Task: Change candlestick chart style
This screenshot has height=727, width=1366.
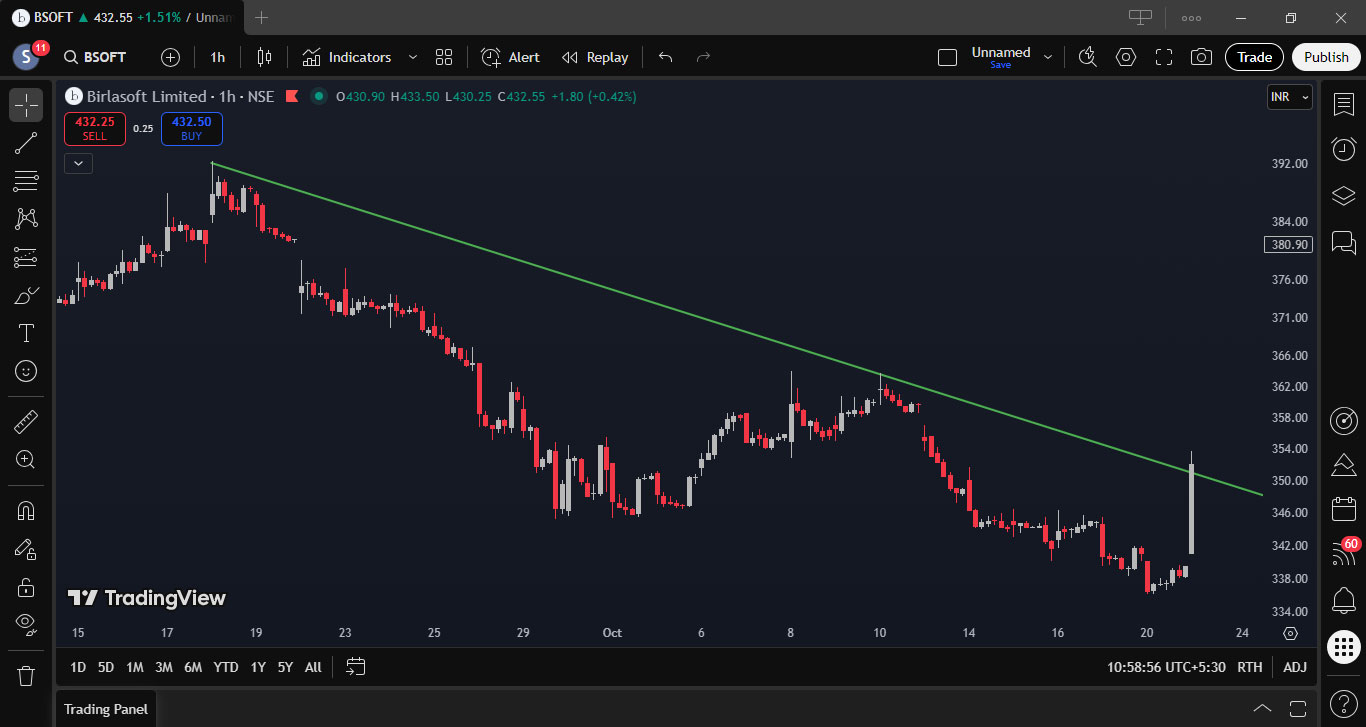Action: [264, 57]
